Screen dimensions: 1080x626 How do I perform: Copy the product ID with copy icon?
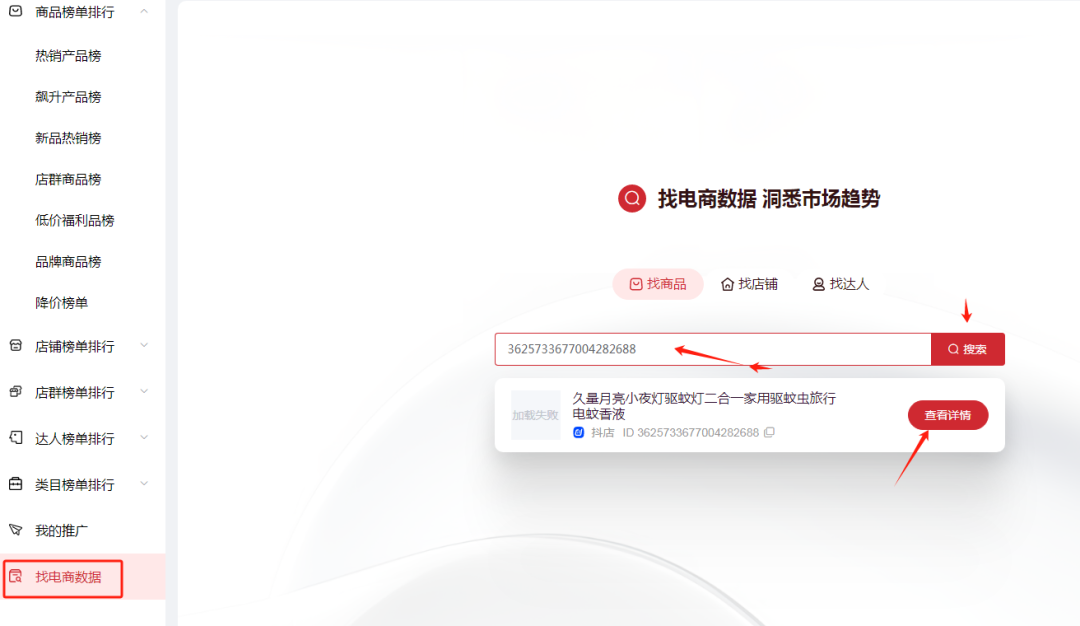769,432
